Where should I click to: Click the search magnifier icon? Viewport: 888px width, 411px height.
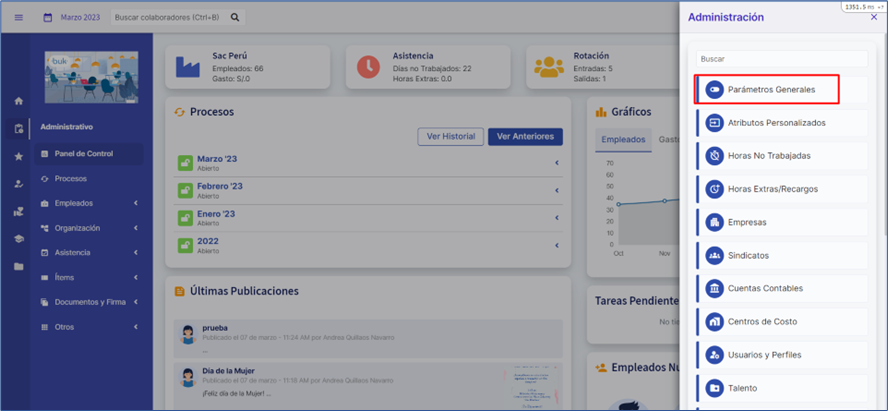[x=235, y=17]
